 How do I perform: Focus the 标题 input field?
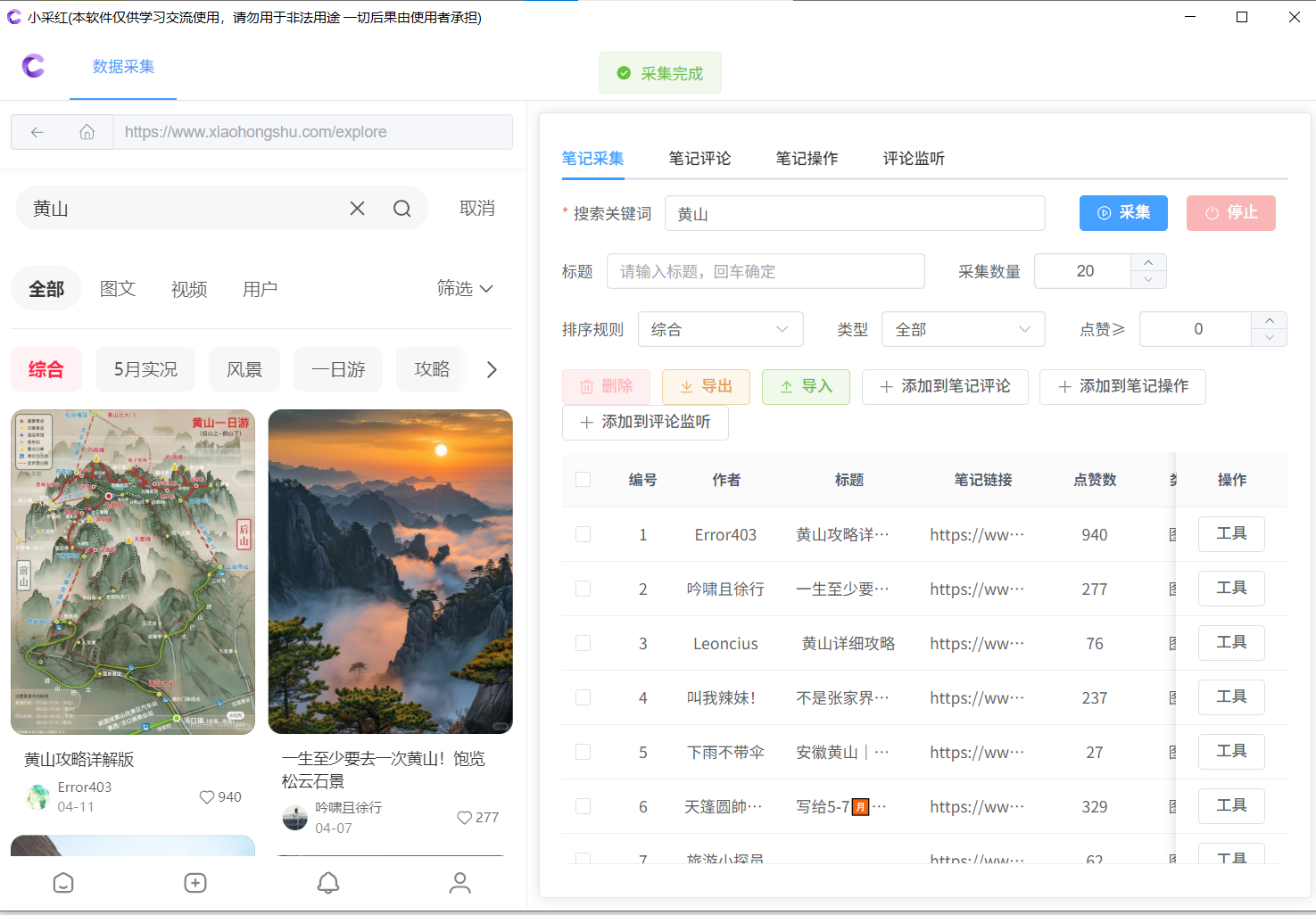[x=766, y=271]
